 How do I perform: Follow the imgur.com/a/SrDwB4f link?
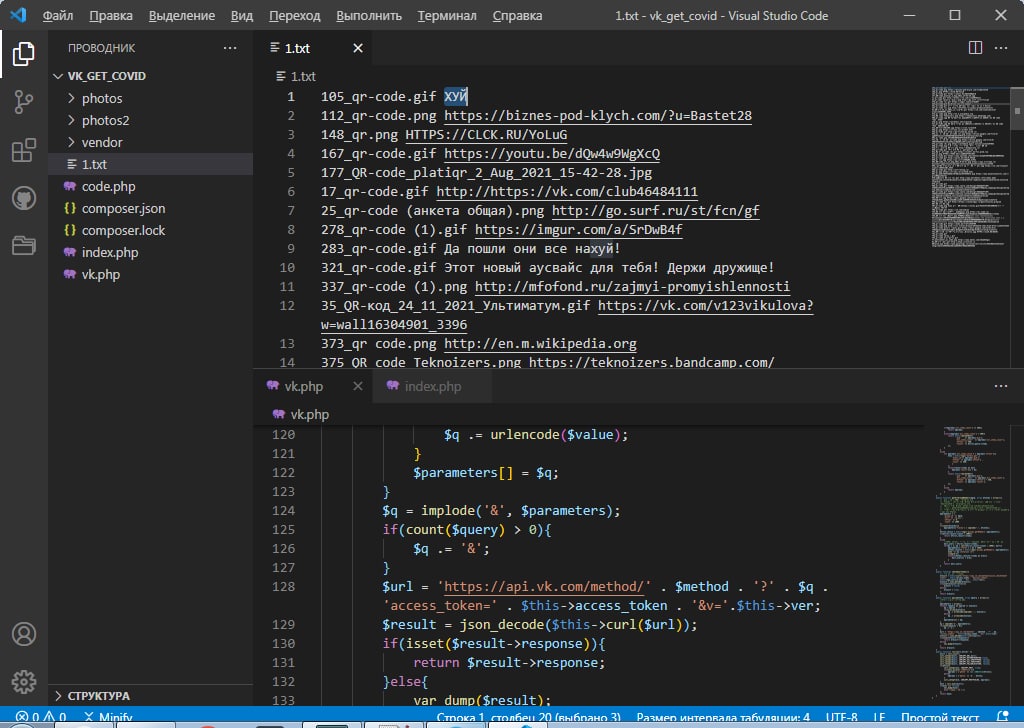coord(579,229)
